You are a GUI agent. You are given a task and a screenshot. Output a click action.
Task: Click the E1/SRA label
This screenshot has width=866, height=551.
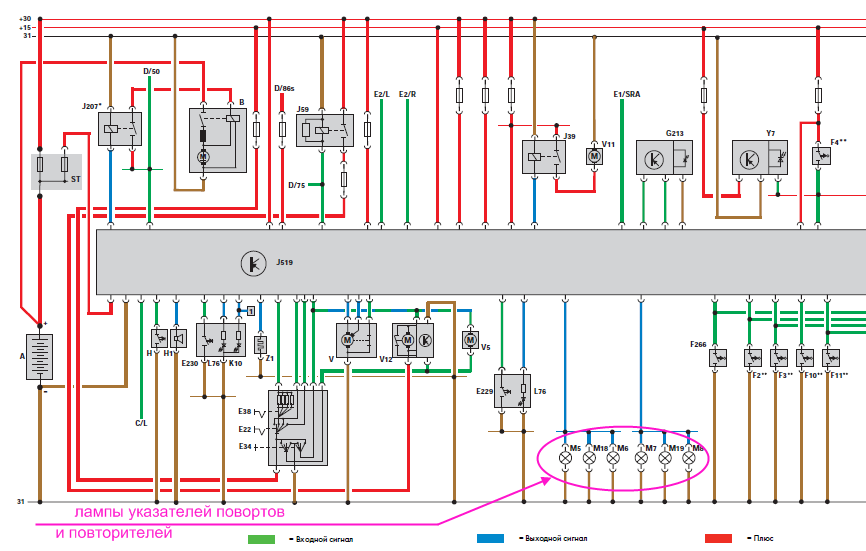627,94
